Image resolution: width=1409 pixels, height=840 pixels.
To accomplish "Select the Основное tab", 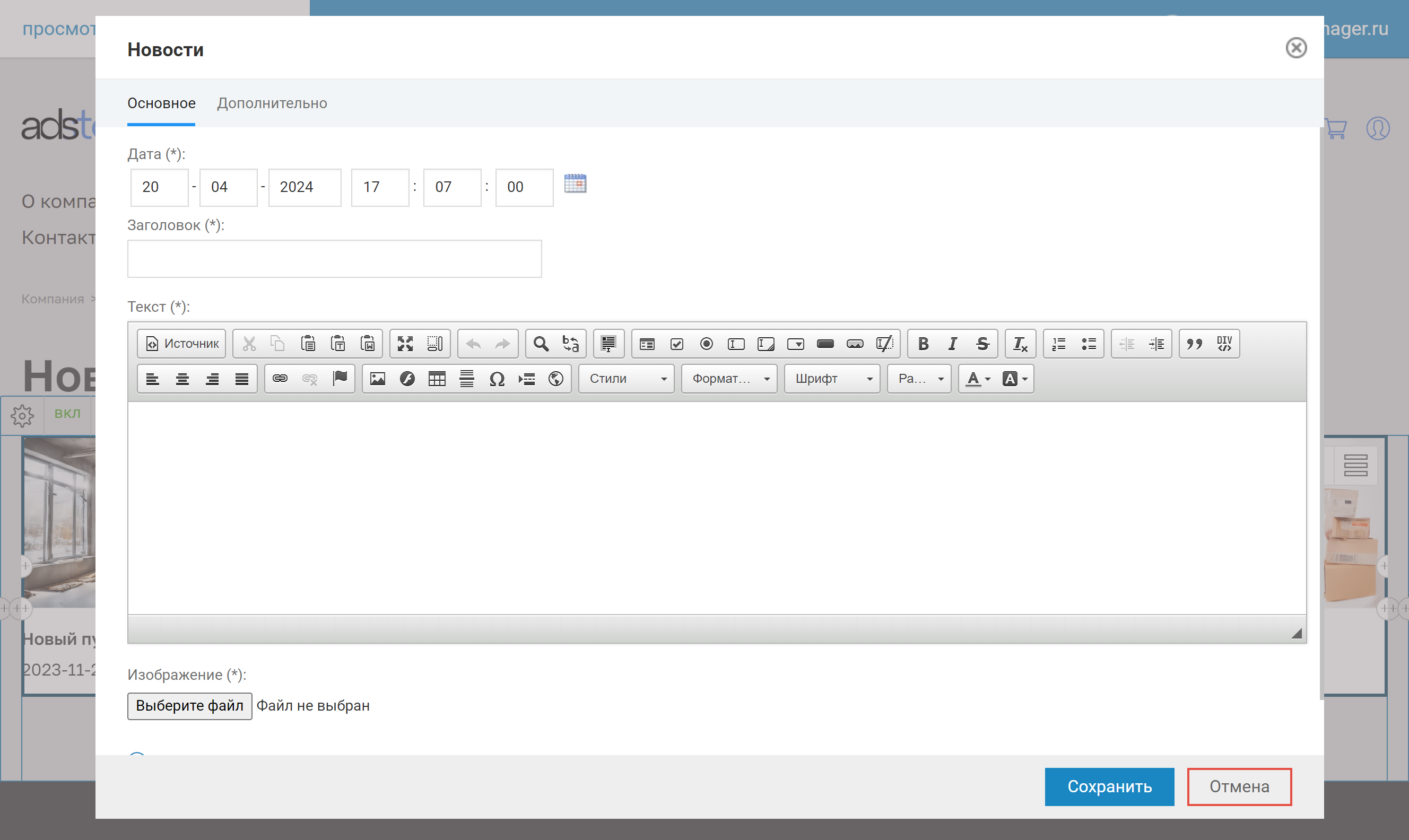I will point(161,103).
